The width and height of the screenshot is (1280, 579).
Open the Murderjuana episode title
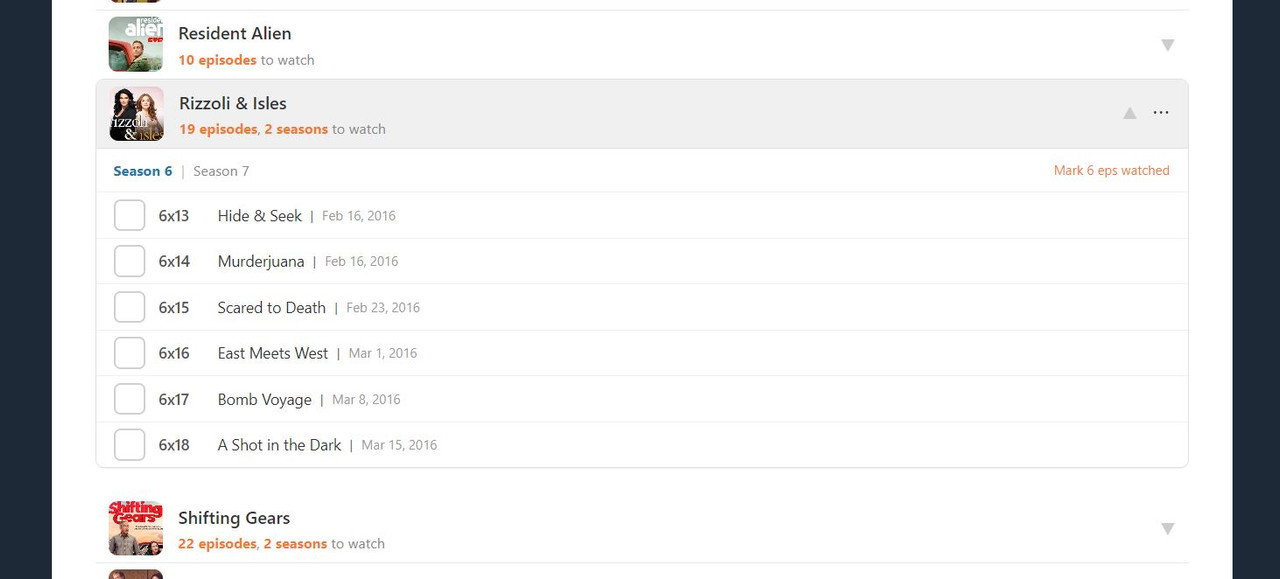click(x=261, y=262)
